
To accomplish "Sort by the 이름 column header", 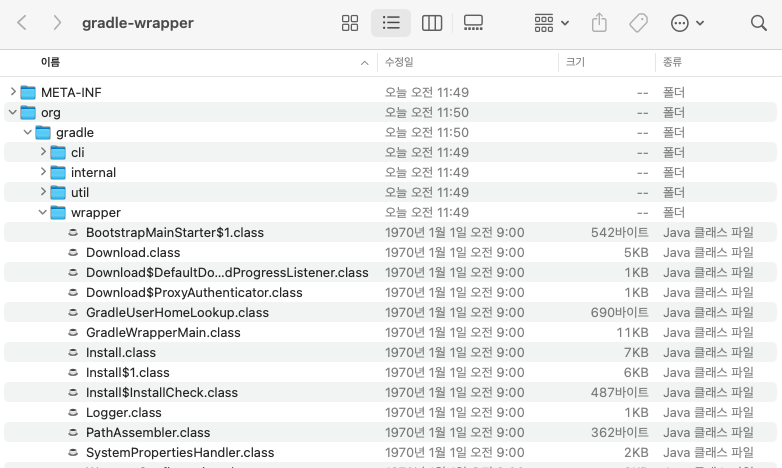I will coord(50,62).
